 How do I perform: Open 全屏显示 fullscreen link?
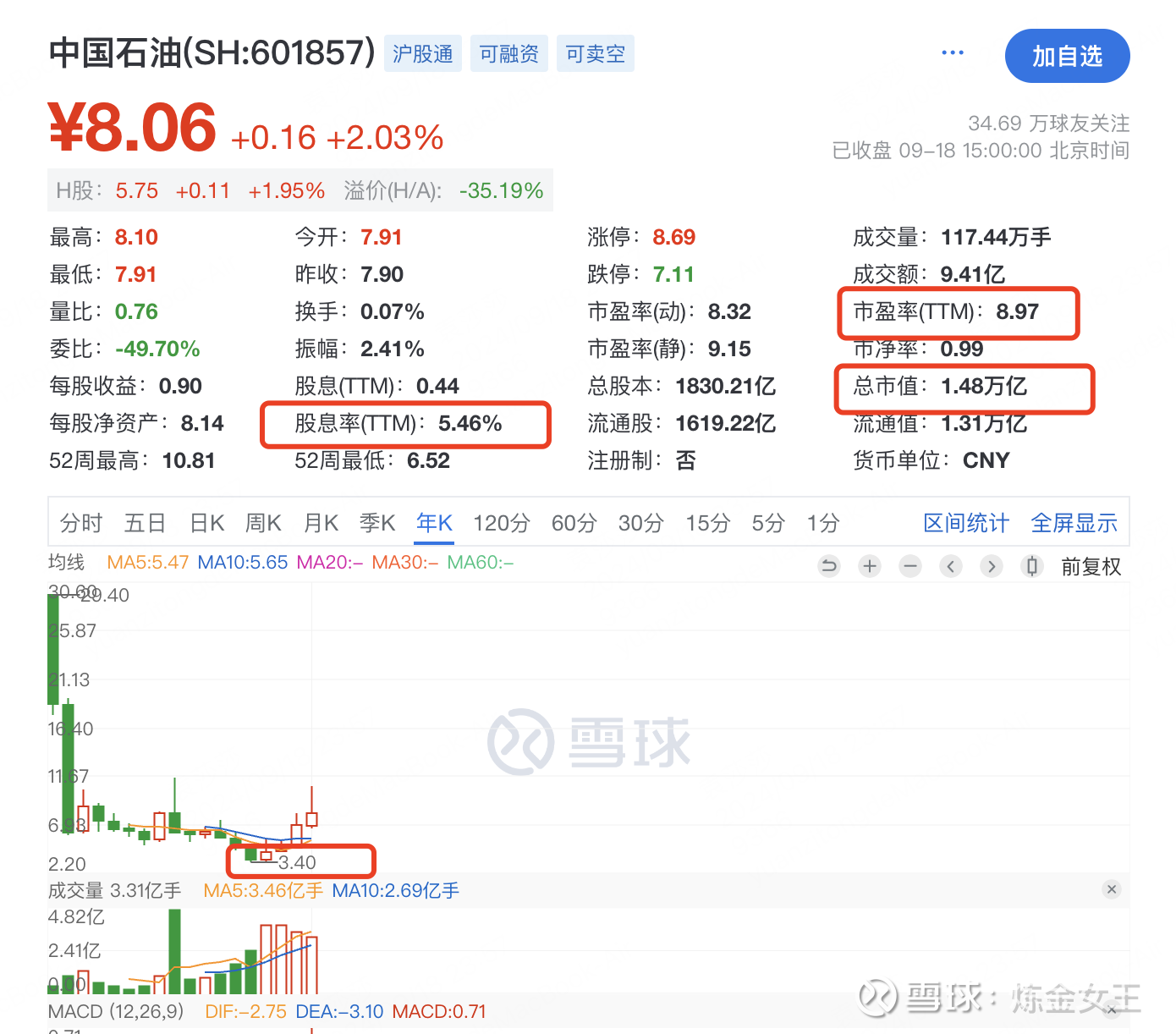click(x=1074, y=523)
